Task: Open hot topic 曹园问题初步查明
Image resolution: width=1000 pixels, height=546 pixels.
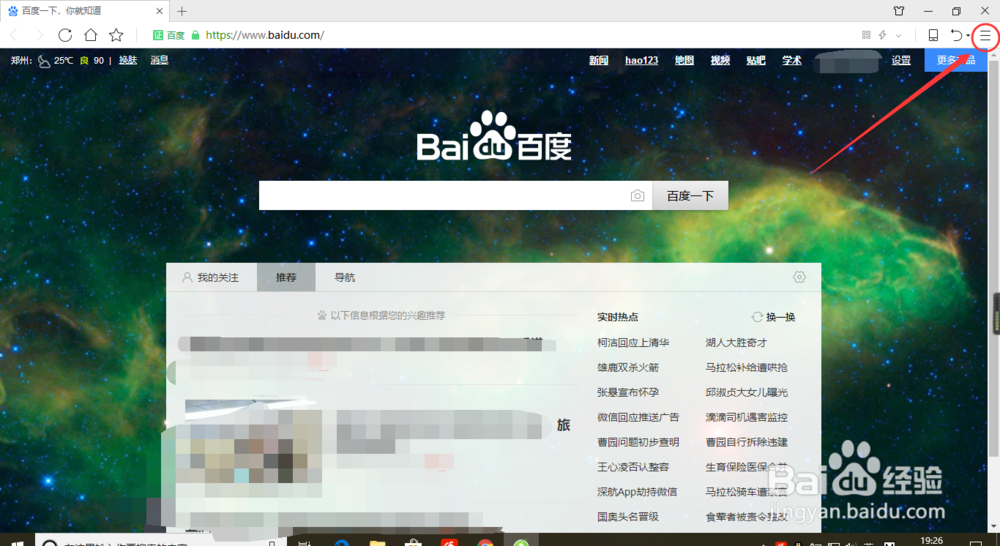Action: tap(638, 442)
